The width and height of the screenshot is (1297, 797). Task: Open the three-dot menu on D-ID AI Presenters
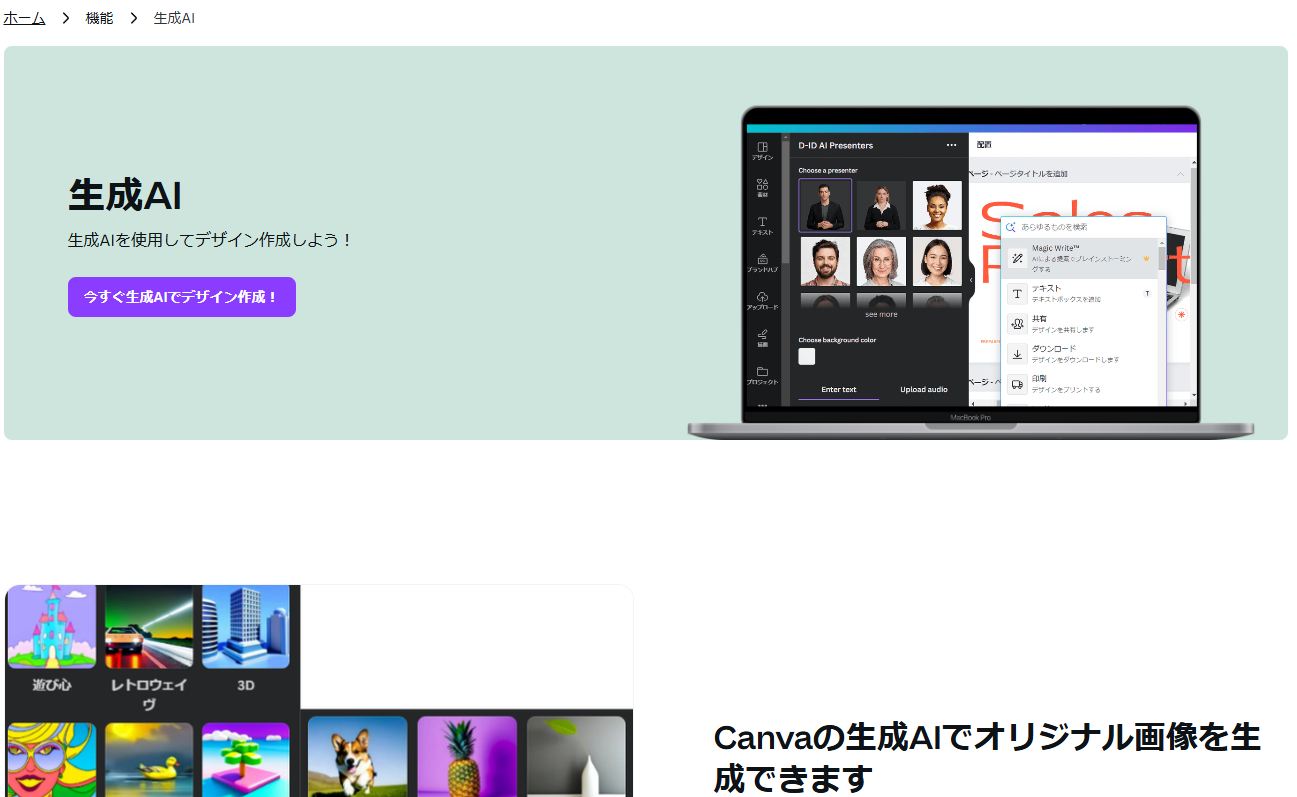[x=950, y=144]
